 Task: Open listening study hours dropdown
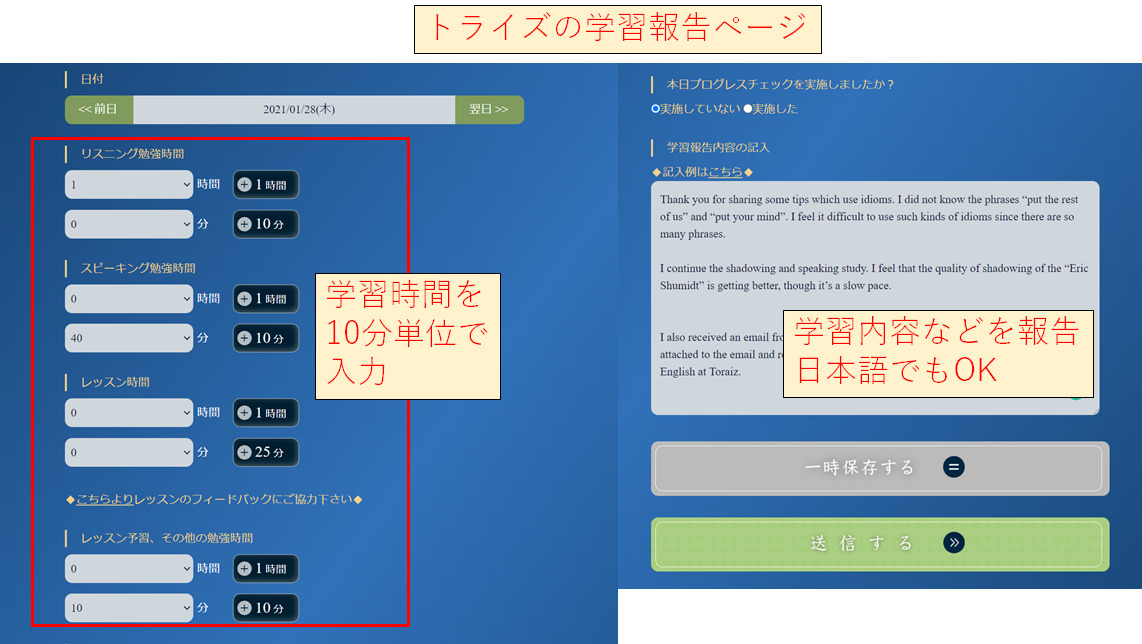[129, 185]
